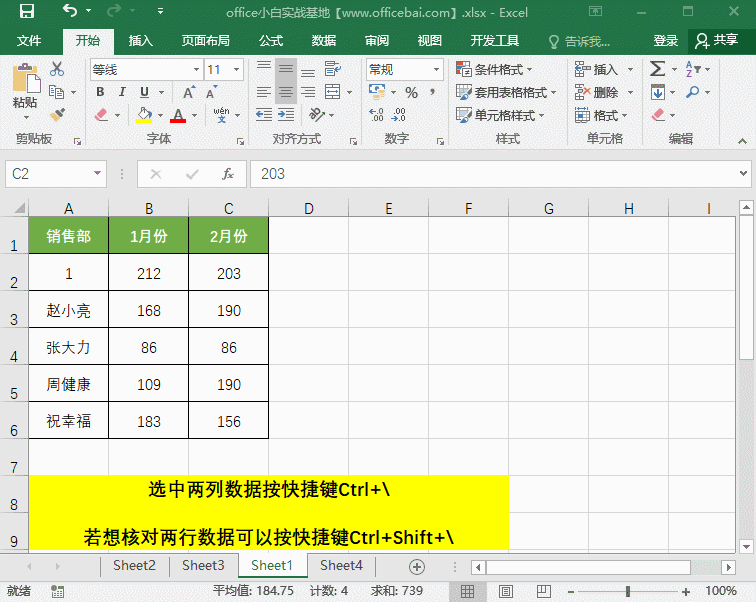
Task: Open the font name dropdown 等线
Action: pyautogui.click(x=196, y=70)
